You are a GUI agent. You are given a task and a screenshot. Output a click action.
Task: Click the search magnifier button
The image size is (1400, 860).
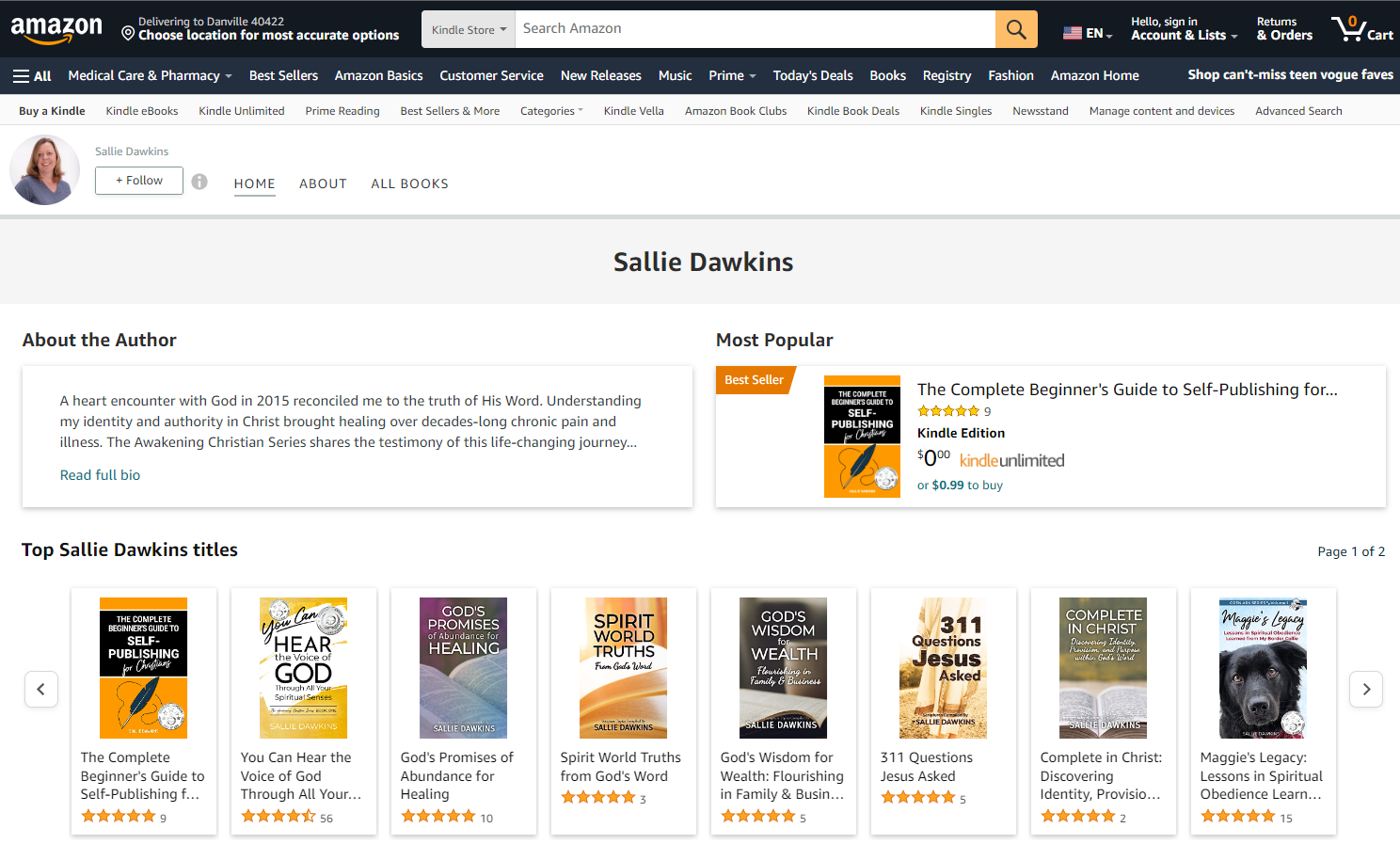1016,29
